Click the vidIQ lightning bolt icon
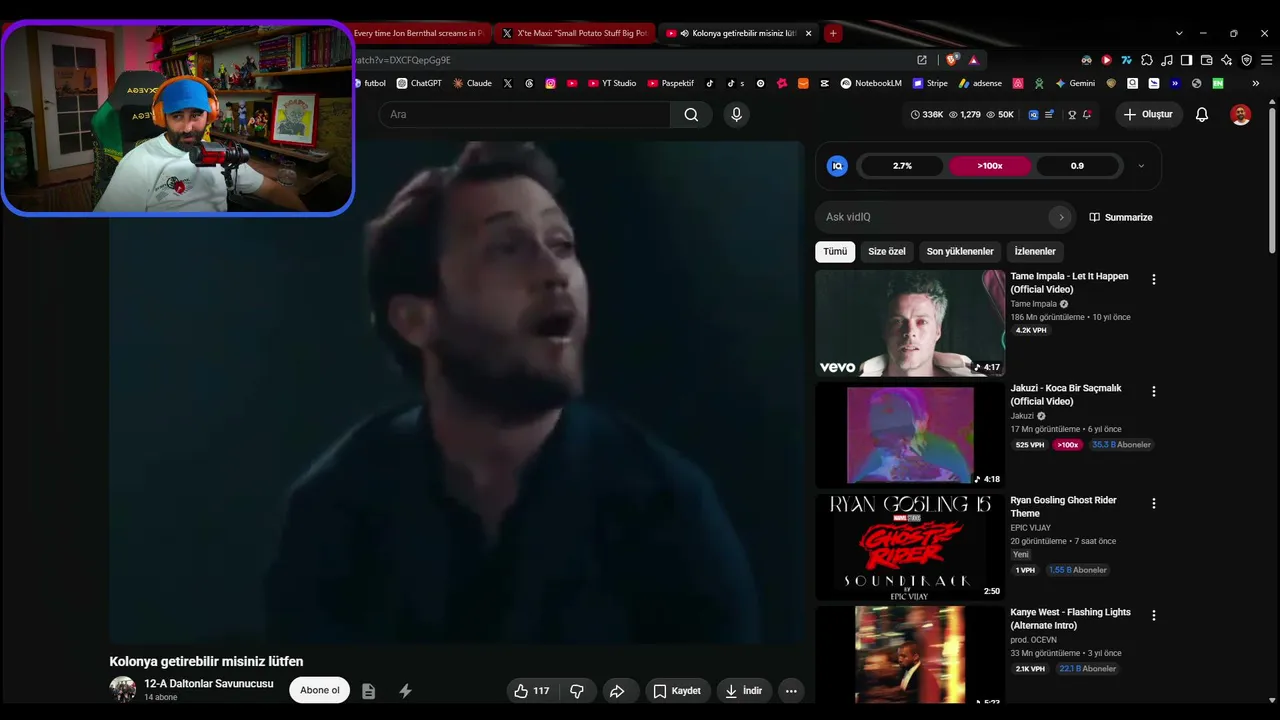This screenshot has width=1280, height=720. 405,691
